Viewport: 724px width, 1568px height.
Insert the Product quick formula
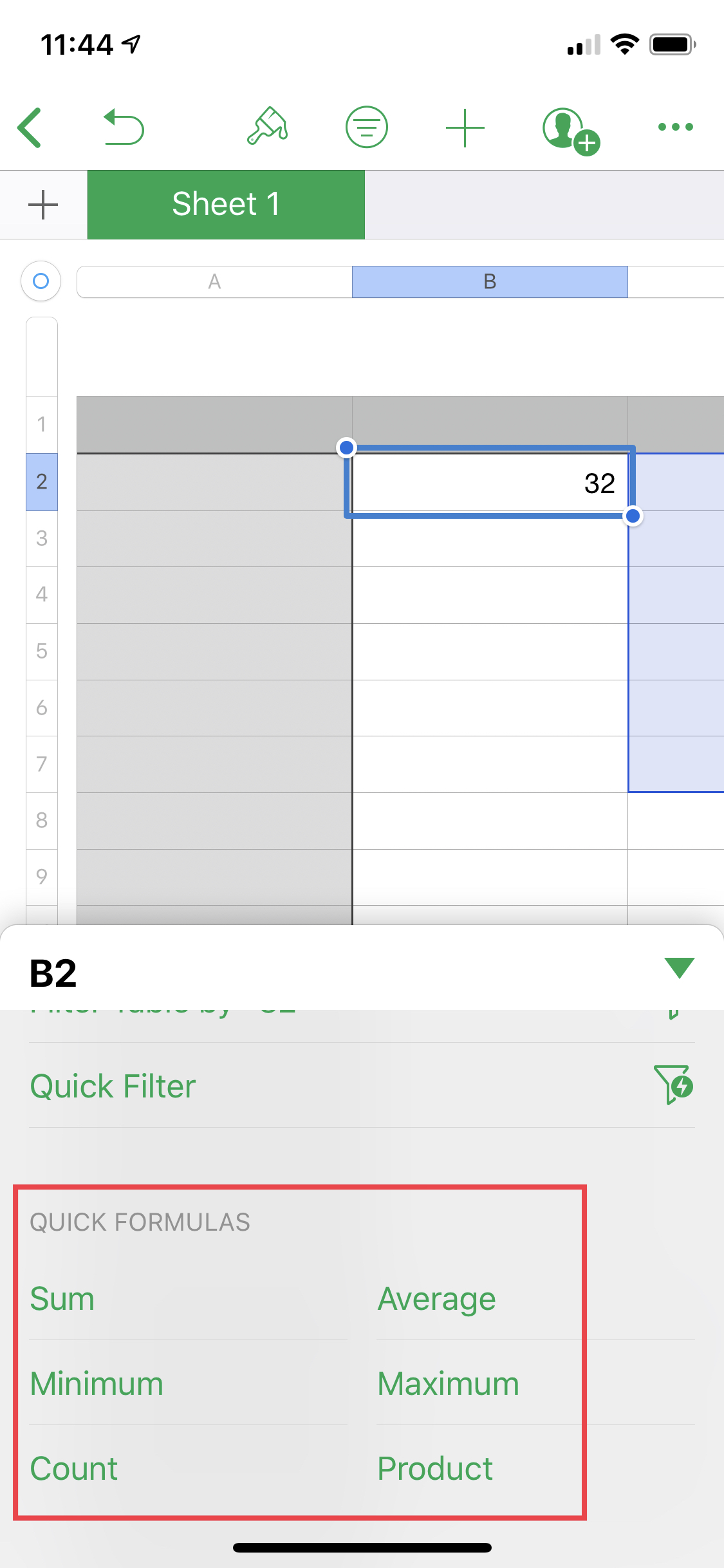(435, 1468)
